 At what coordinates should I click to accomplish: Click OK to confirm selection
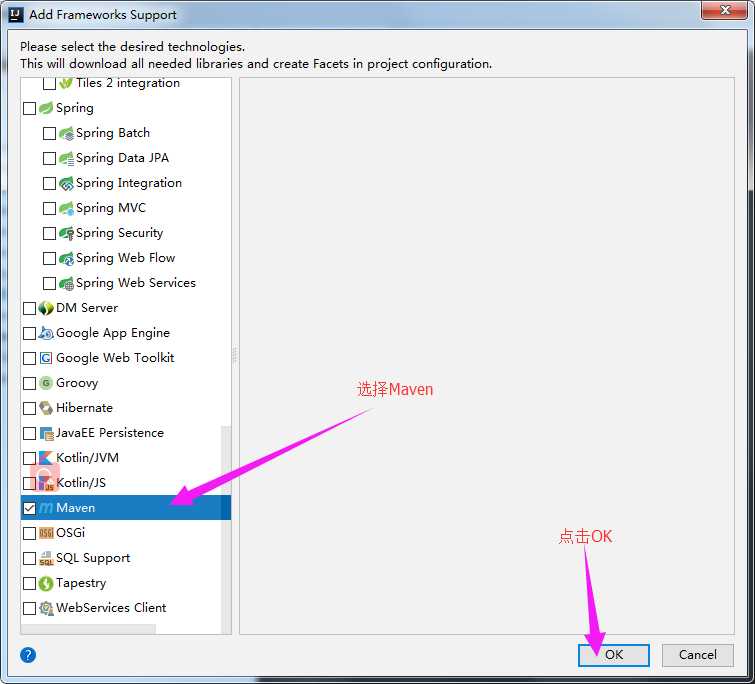(614, 655)
